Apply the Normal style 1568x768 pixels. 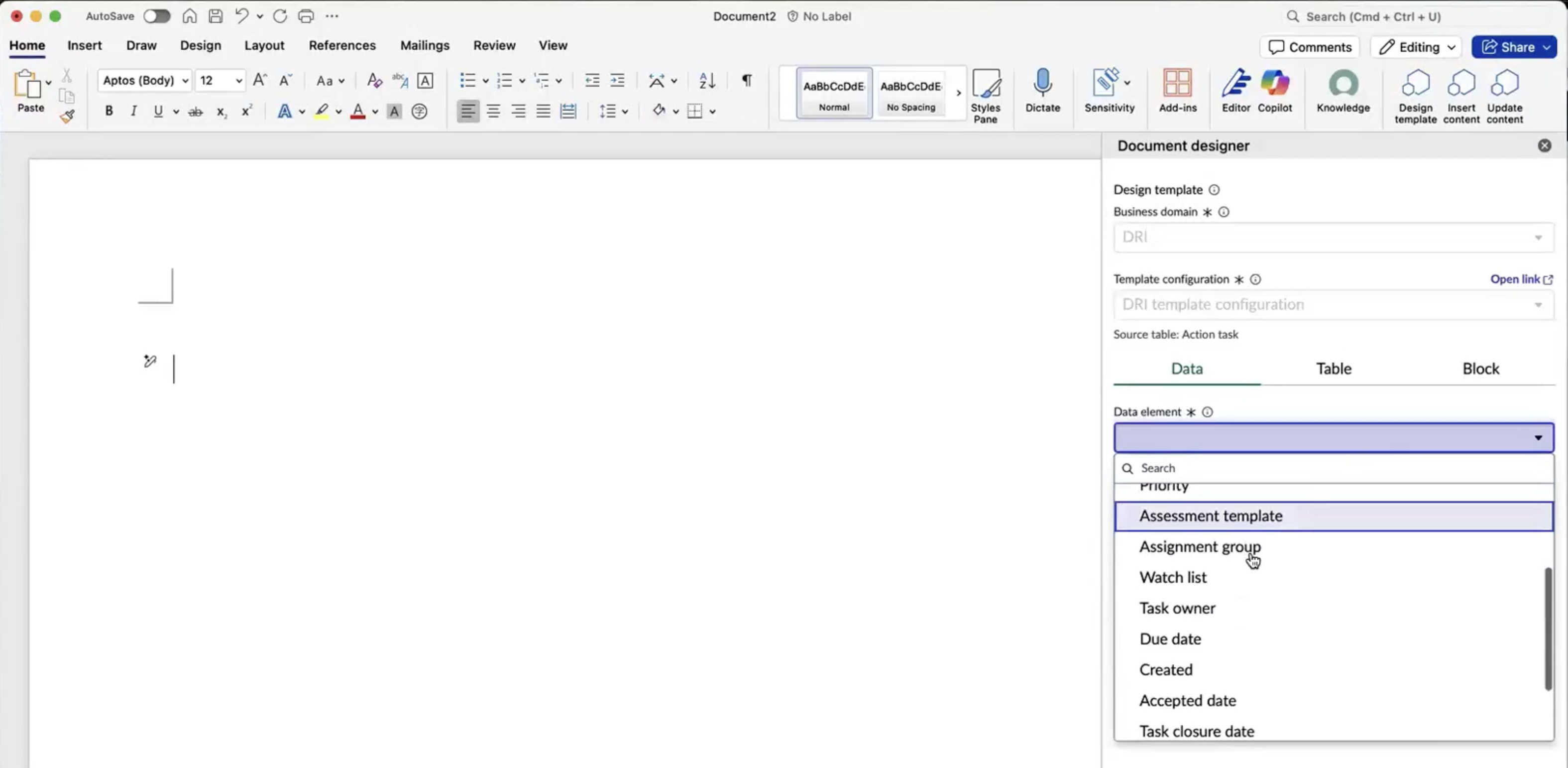point(833,93)
